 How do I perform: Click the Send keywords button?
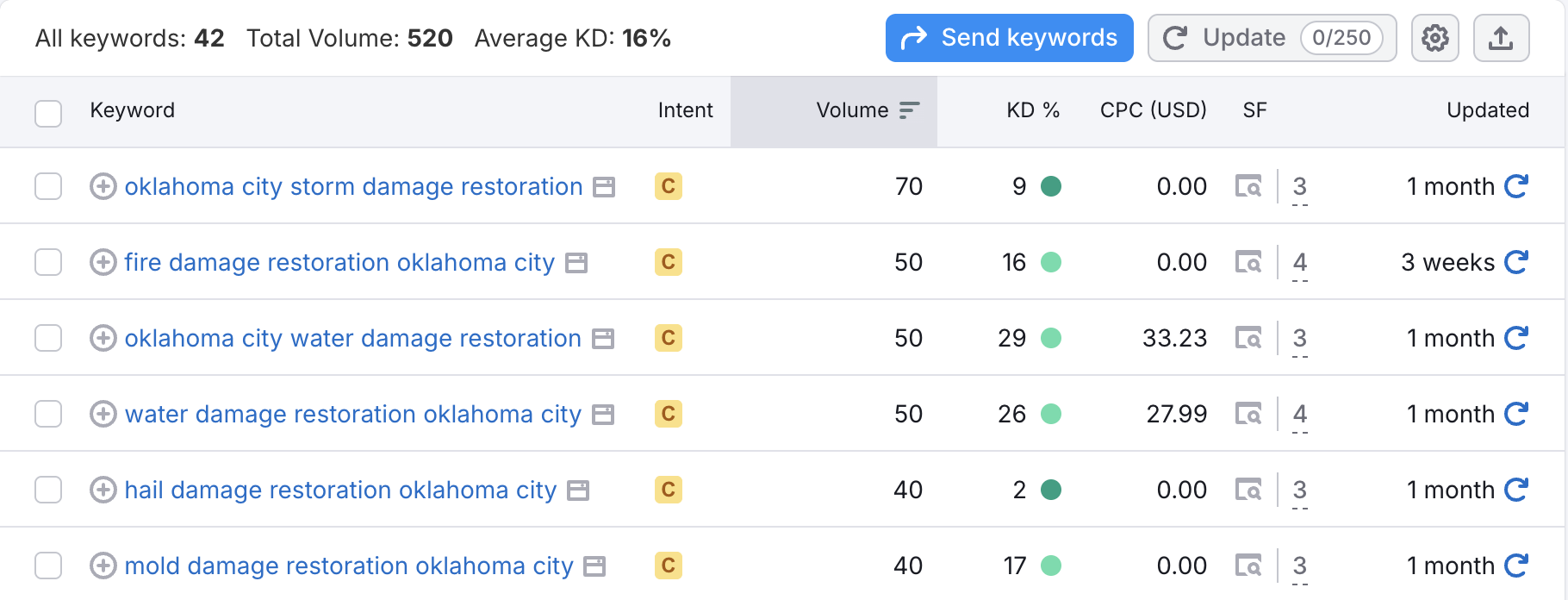(x=1009, y=38)
